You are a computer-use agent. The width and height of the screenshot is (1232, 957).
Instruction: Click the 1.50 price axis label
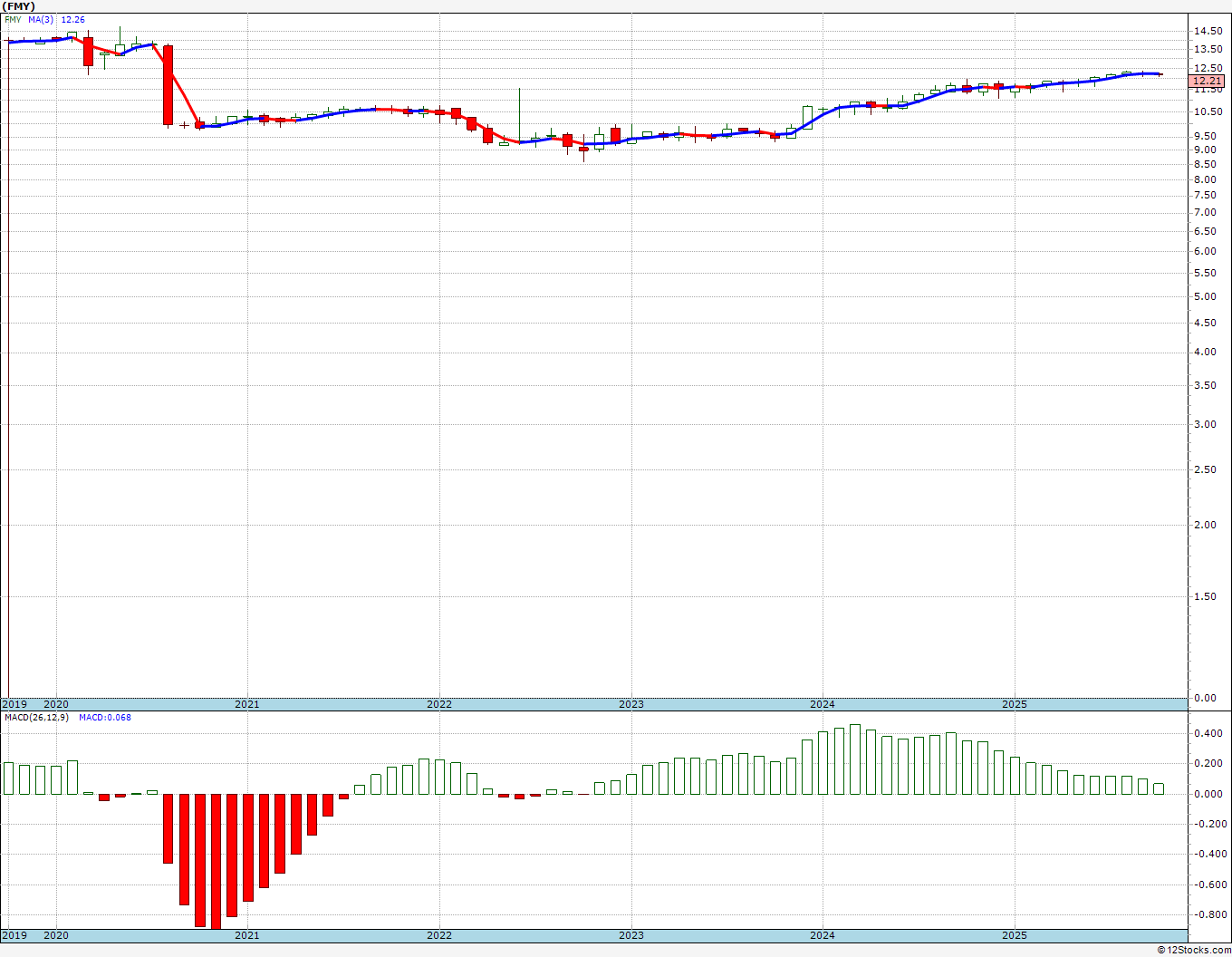pyautogui.click(x=1207, y=597)
